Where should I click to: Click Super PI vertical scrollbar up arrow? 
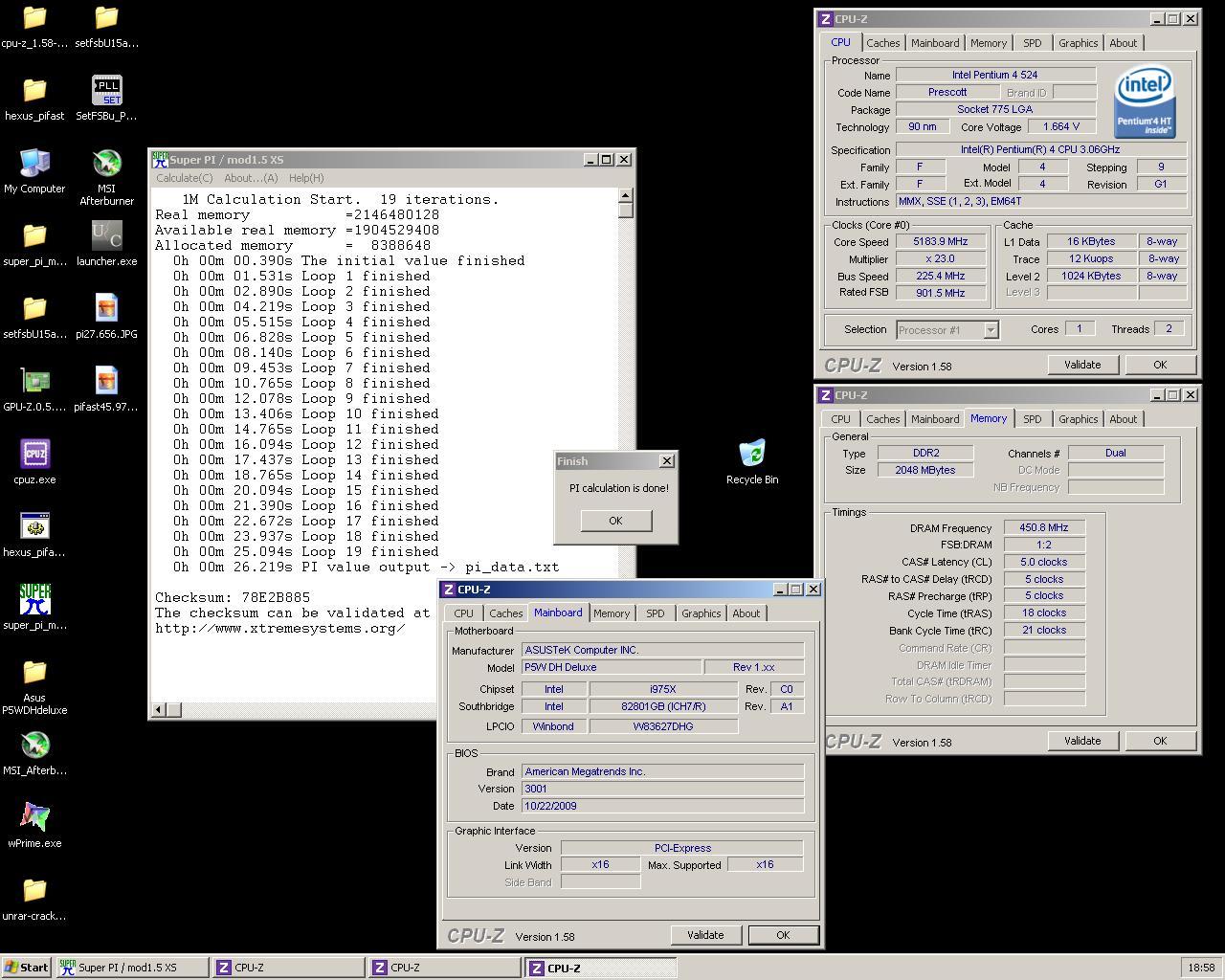(x=626, y=194)
